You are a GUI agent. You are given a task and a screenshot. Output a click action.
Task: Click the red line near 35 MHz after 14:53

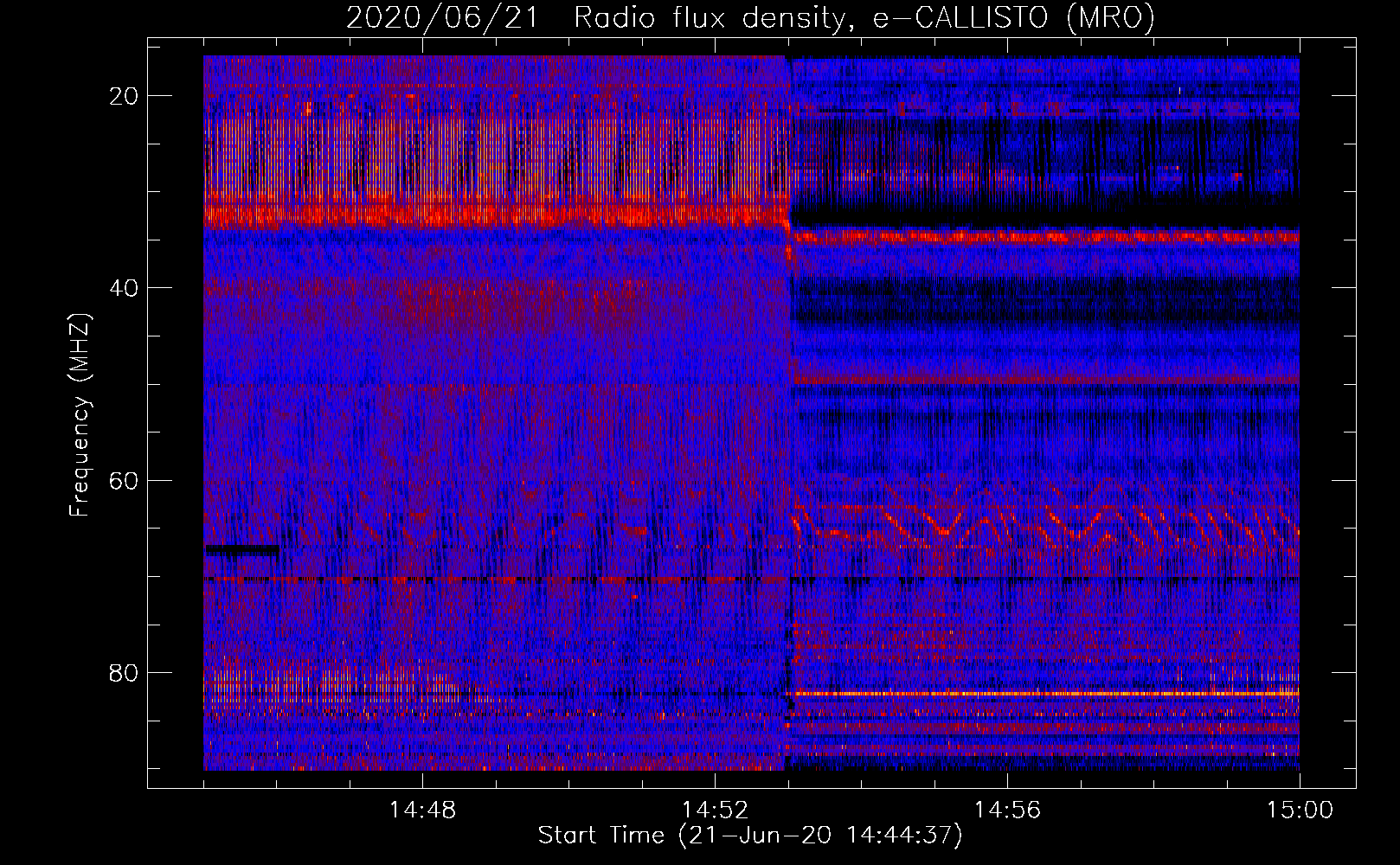coord(1038,237)
